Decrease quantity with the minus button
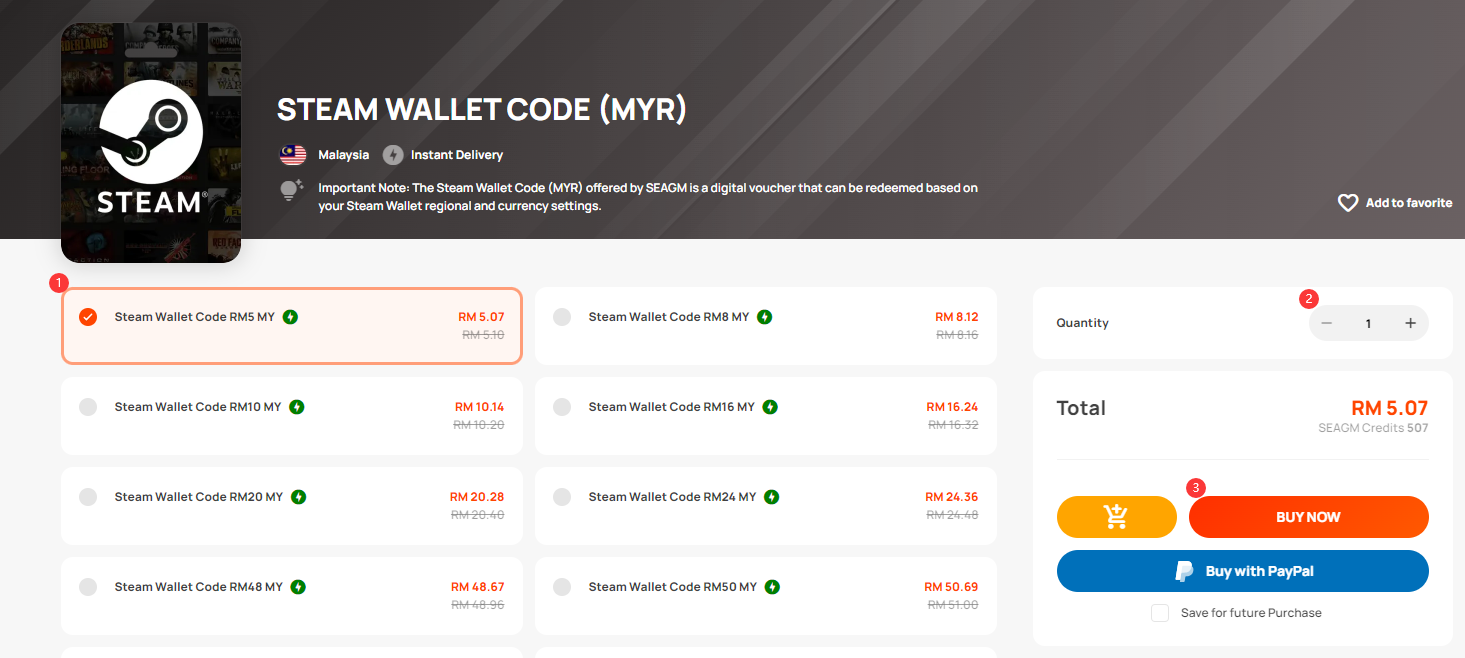Viewport: 1465px width, 658px height. (1327, 323)
